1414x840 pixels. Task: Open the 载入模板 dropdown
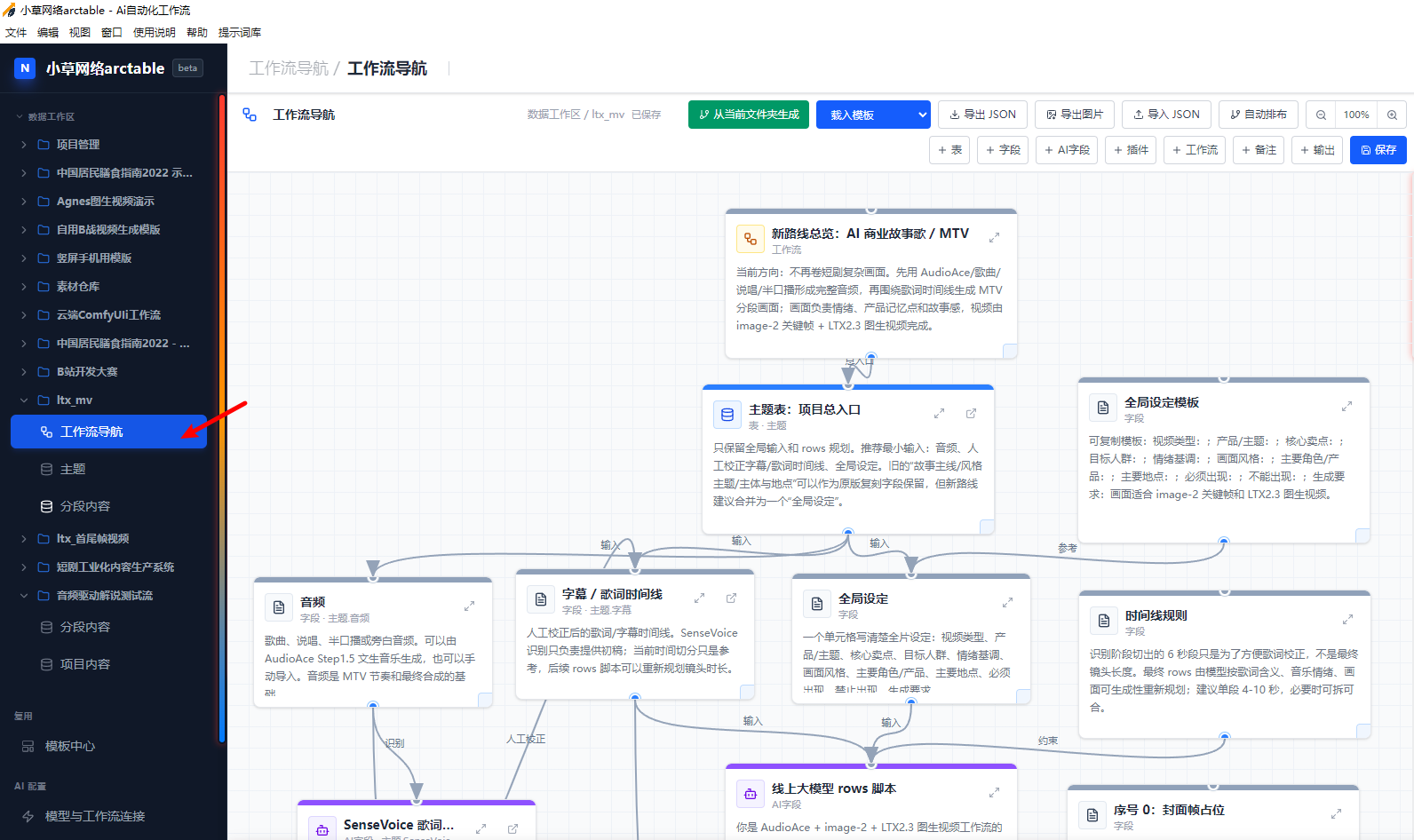pyautogui.click(x=873, y=115)
